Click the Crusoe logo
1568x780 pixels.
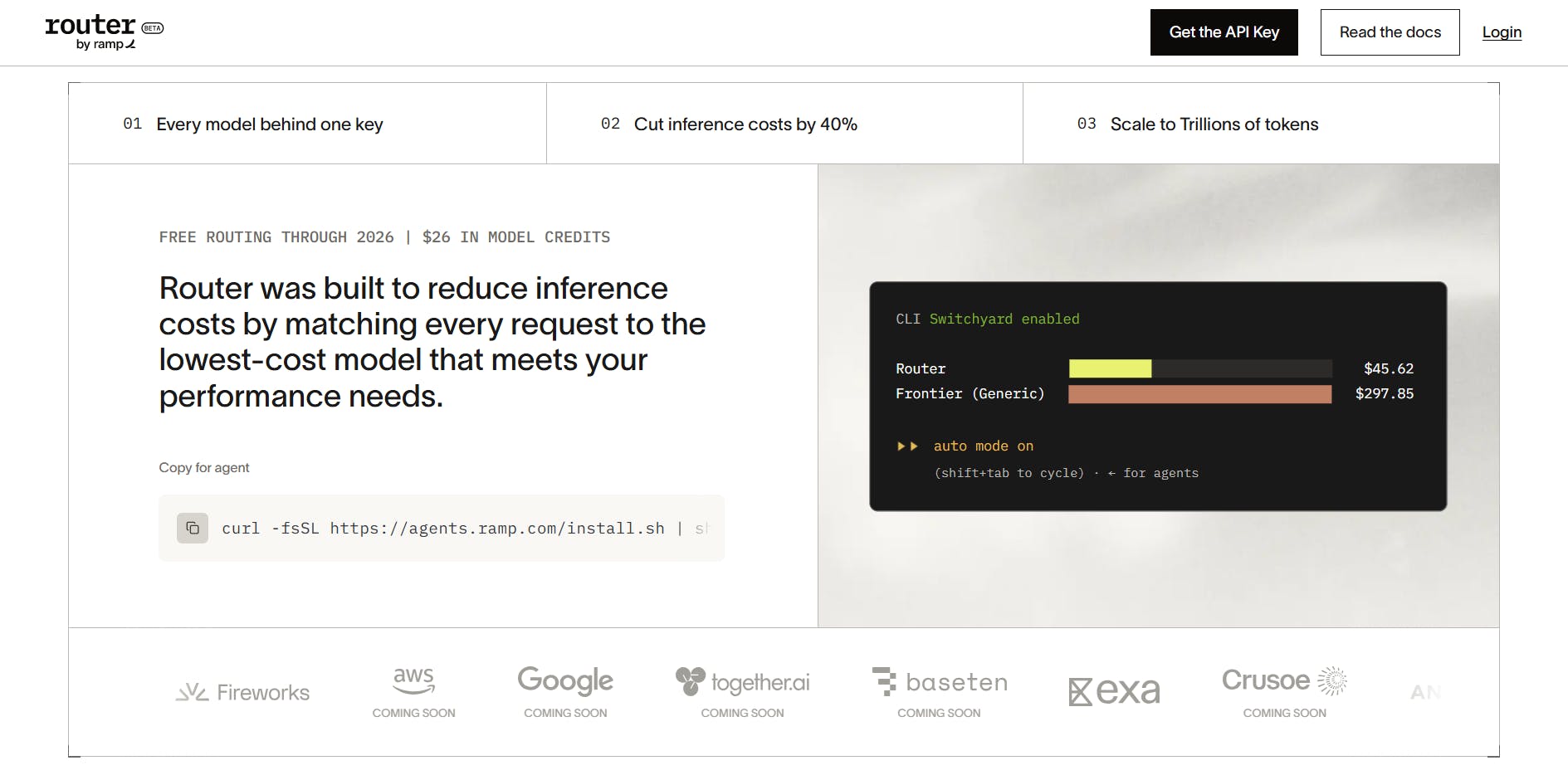1284,680
